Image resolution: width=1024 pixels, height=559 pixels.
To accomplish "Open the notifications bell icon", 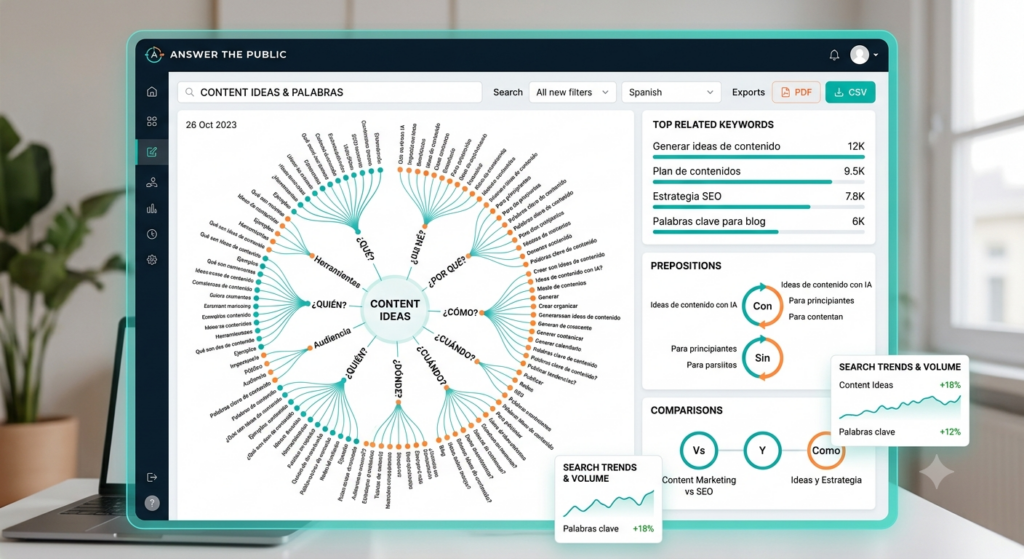I will click(834, 55).
